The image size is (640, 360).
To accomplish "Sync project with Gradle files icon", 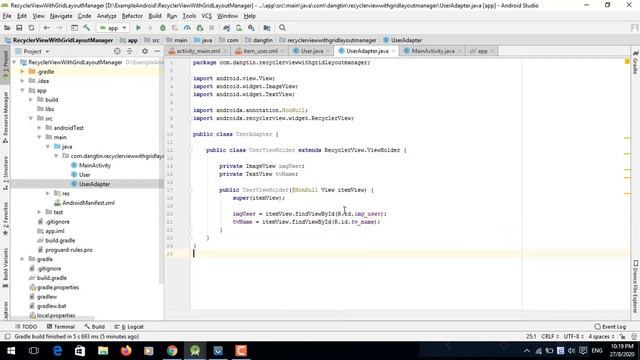I will (227, 28).
